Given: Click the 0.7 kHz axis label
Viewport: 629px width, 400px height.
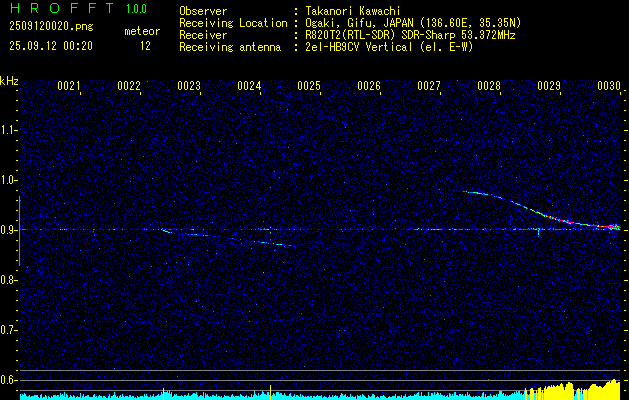Looking at the screenshot, I should (8, 330).
